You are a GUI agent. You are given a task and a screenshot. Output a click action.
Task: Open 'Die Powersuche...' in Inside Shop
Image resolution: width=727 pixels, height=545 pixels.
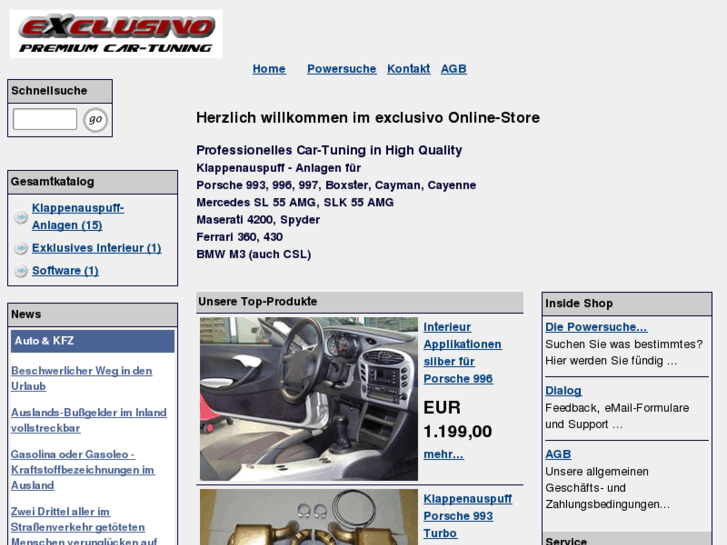[x=596, y=327]
